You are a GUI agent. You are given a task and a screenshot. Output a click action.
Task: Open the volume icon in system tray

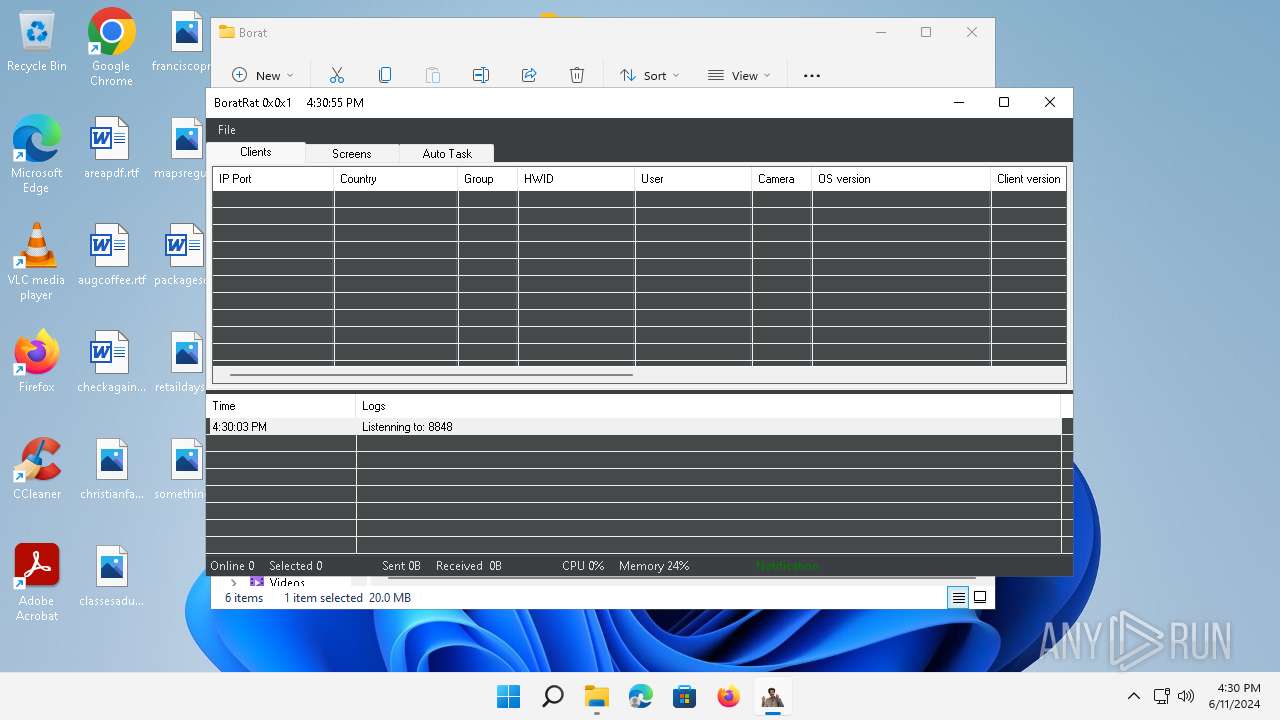1187,696
